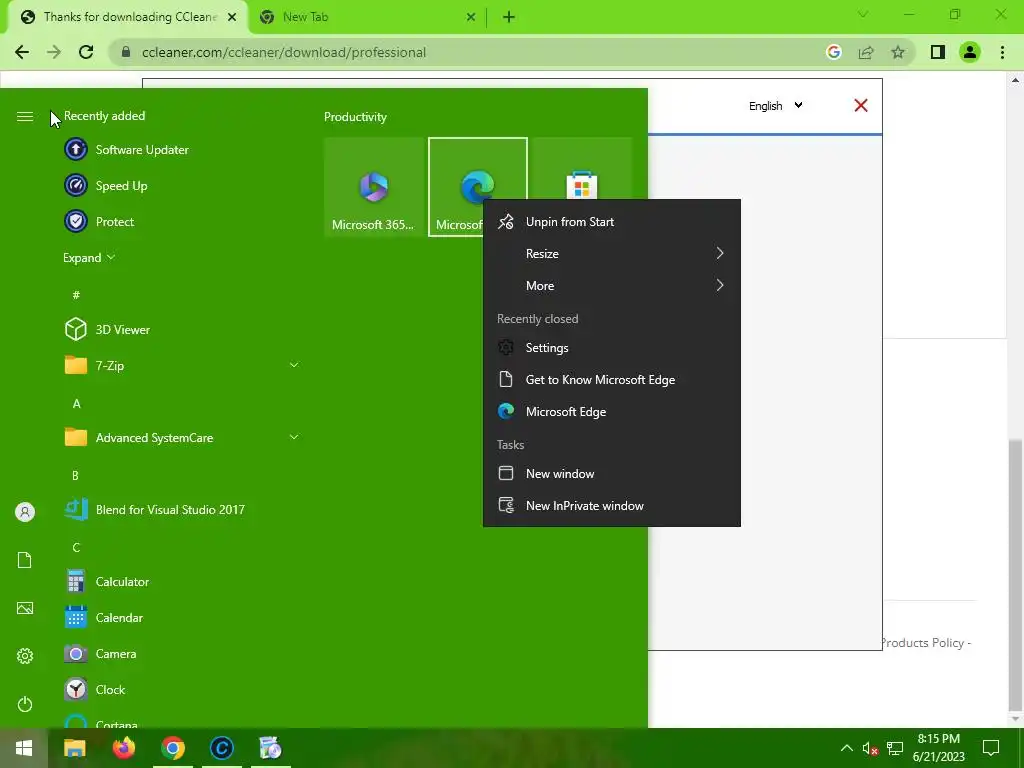1024x768 pixels.
Task: Switch to Chrome in taskbar
Action: 172,748
